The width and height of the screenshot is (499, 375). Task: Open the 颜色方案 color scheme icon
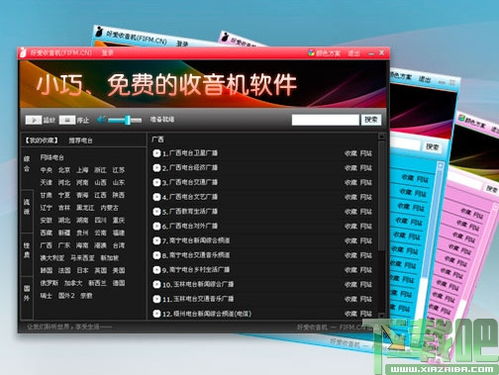(311, 53)
